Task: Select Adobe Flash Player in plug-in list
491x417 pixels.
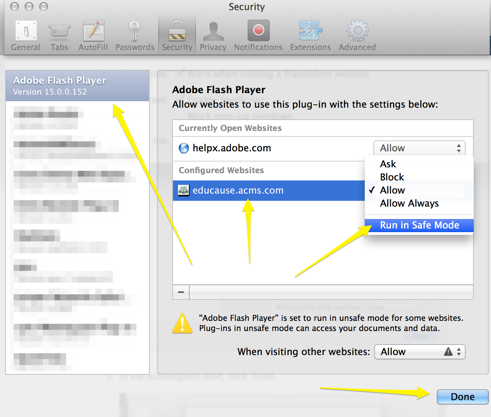Action: [x=77, y=86]
